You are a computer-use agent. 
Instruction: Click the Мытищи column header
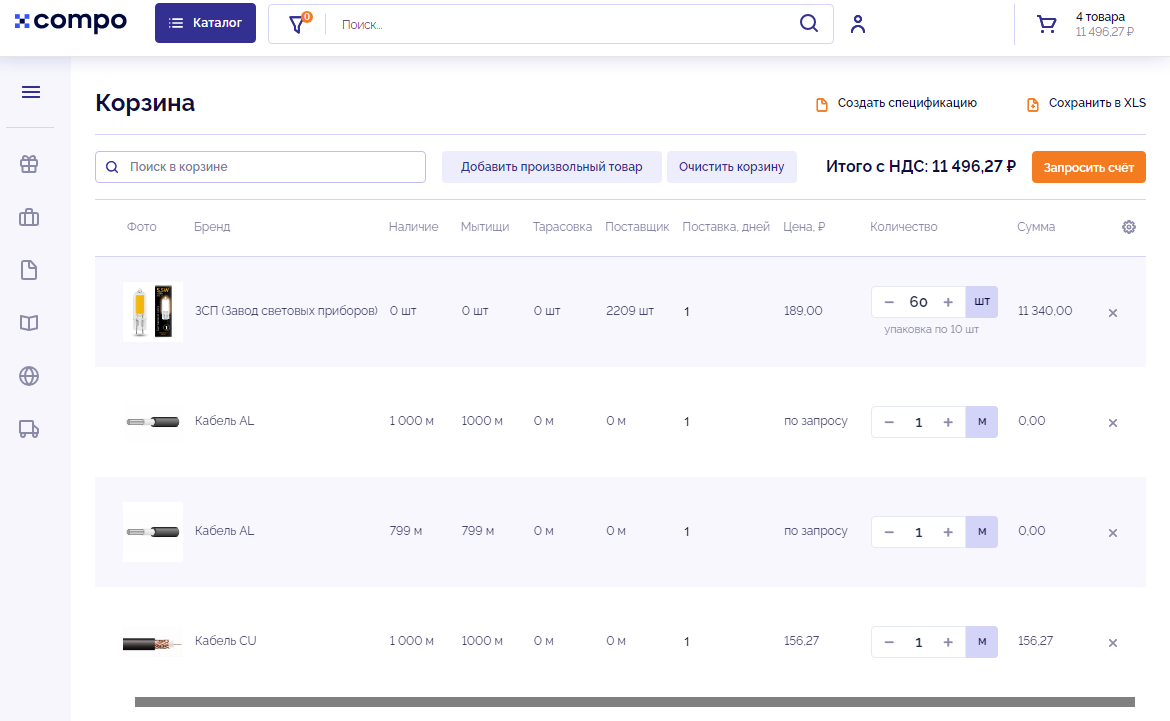tap(485, 227)
